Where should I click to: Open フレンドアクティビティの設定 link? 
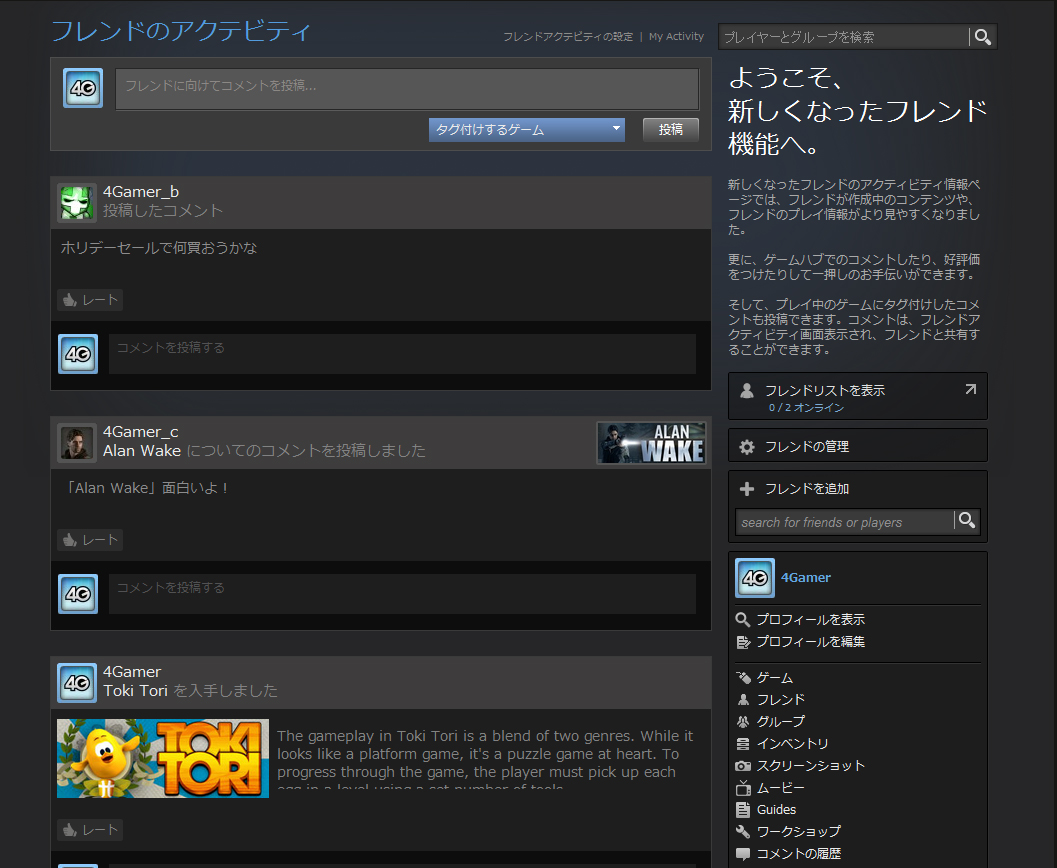point(567,37)
